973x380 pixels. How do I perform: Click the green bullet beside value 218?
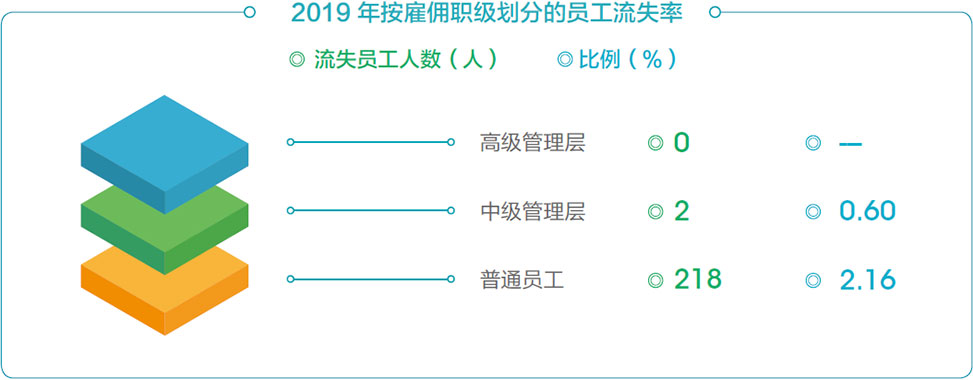(655, 280)
